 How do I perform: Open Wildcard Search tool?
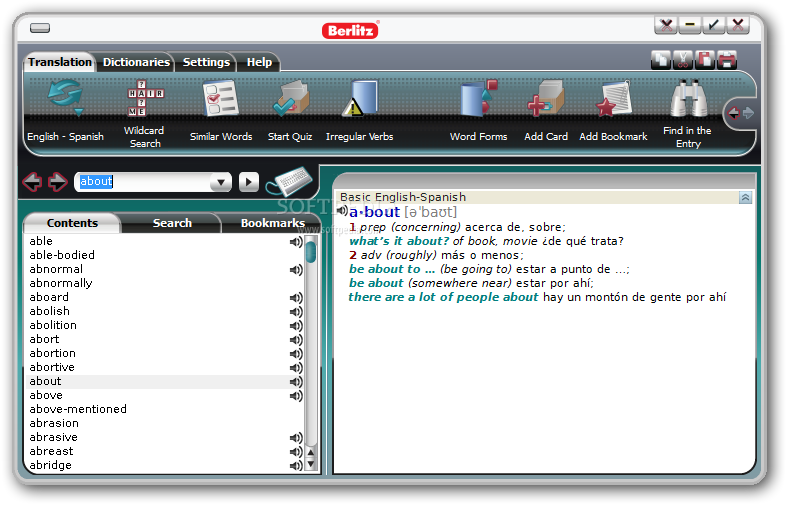click(145, 97)
